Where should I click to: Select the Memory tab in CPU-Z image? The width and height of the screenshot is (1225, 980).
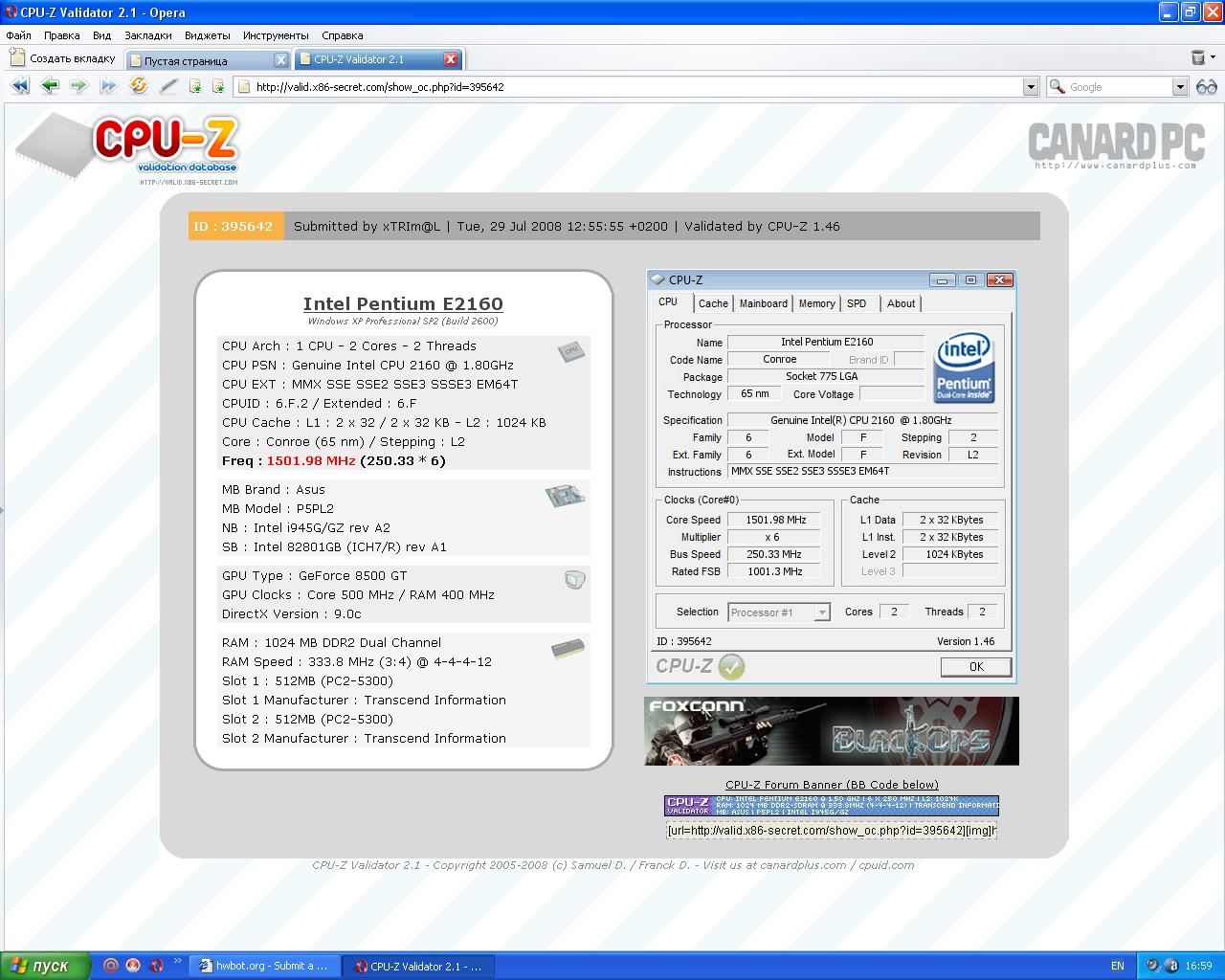tap(816, 303)
